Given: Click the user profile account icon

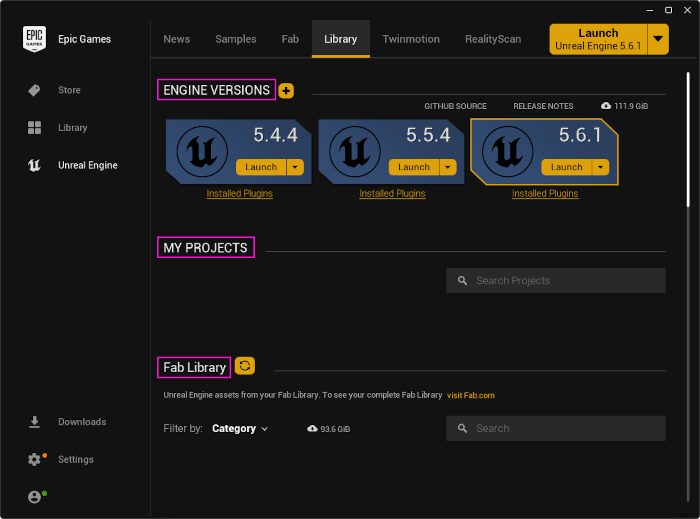Looking at the screenshot, I should point(34,497).
